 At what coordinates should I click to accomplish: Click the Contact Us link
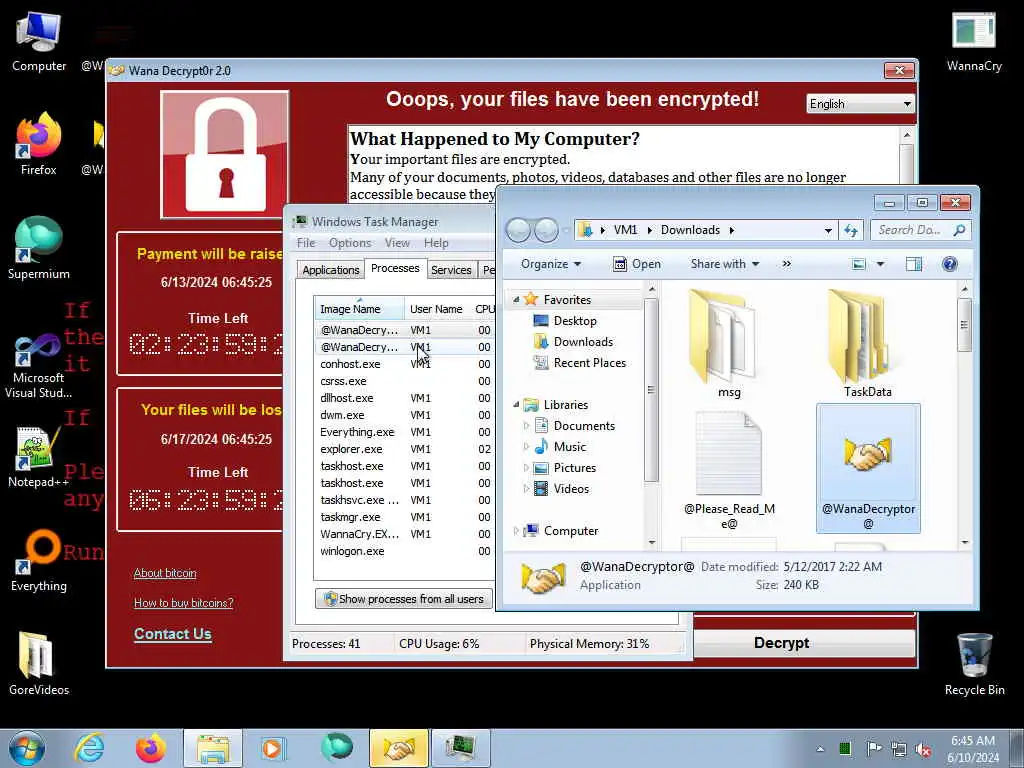tap(173, 633)
